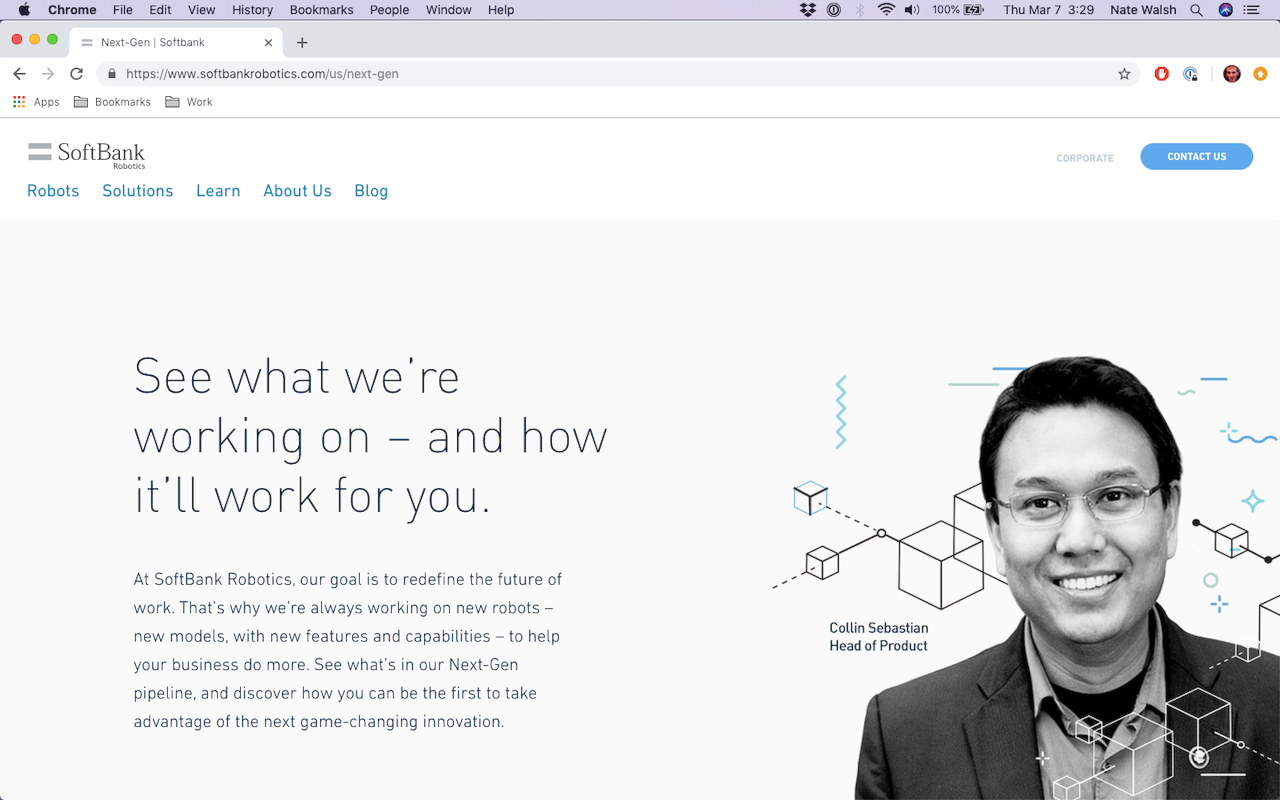Open Notification Center list icon

[x=1252, y=10]
